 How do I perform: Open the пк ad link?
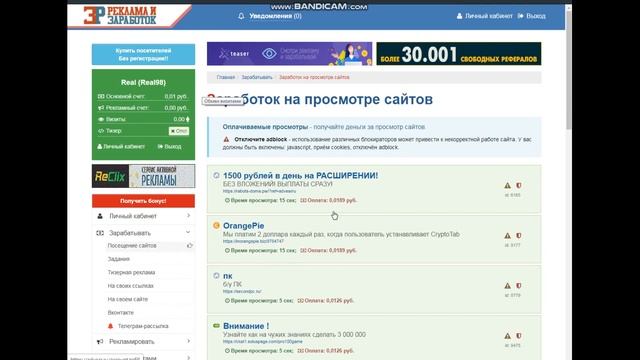[x=227, y=276]
